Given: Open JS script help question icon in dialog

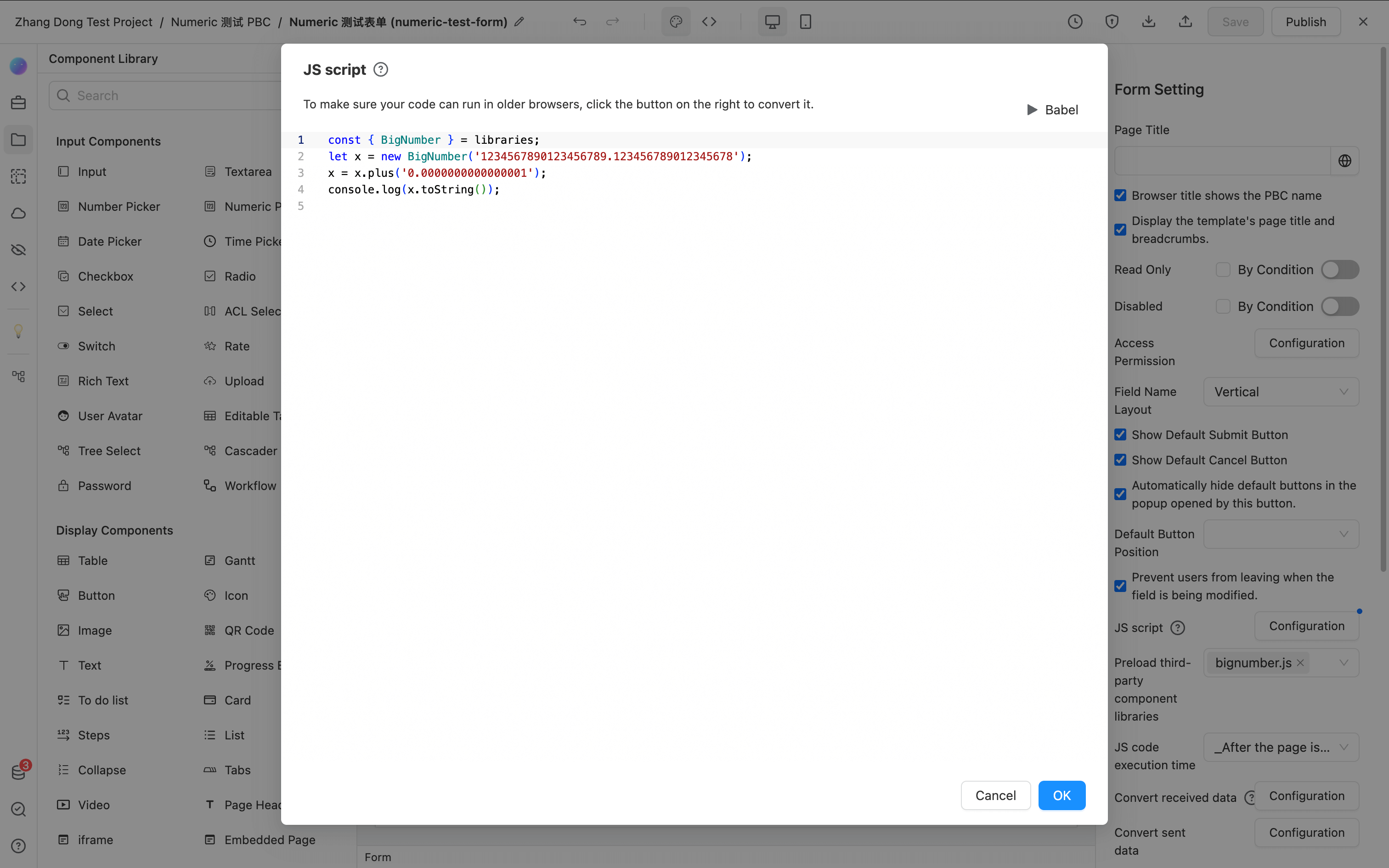Looking at the screenshot, I should click(380, 69).
